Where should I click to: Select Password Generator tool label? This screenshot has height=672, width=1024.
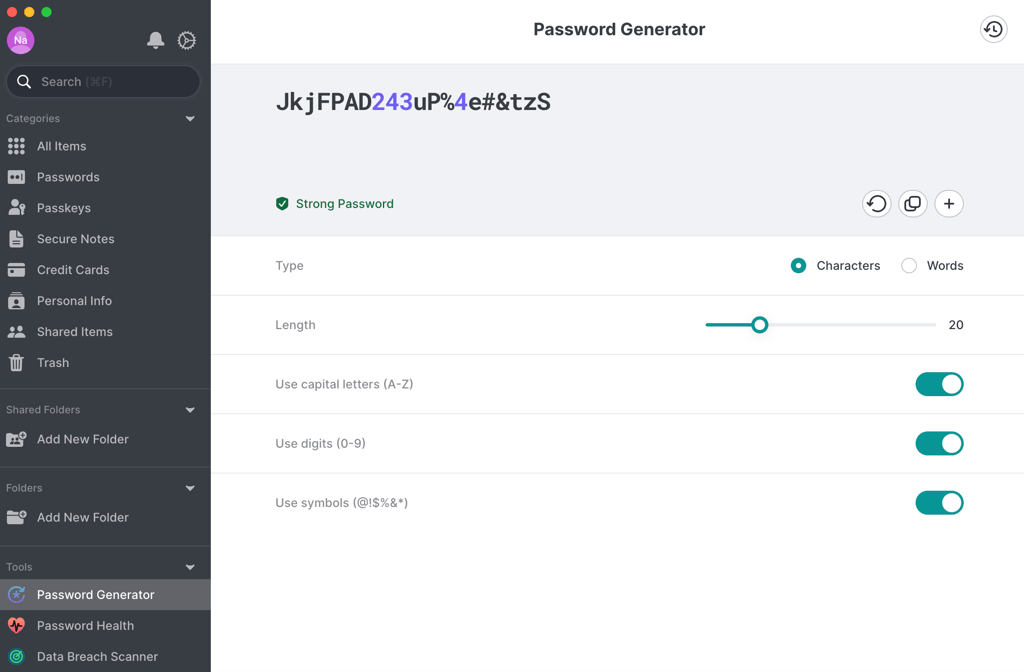coord(95,594)
